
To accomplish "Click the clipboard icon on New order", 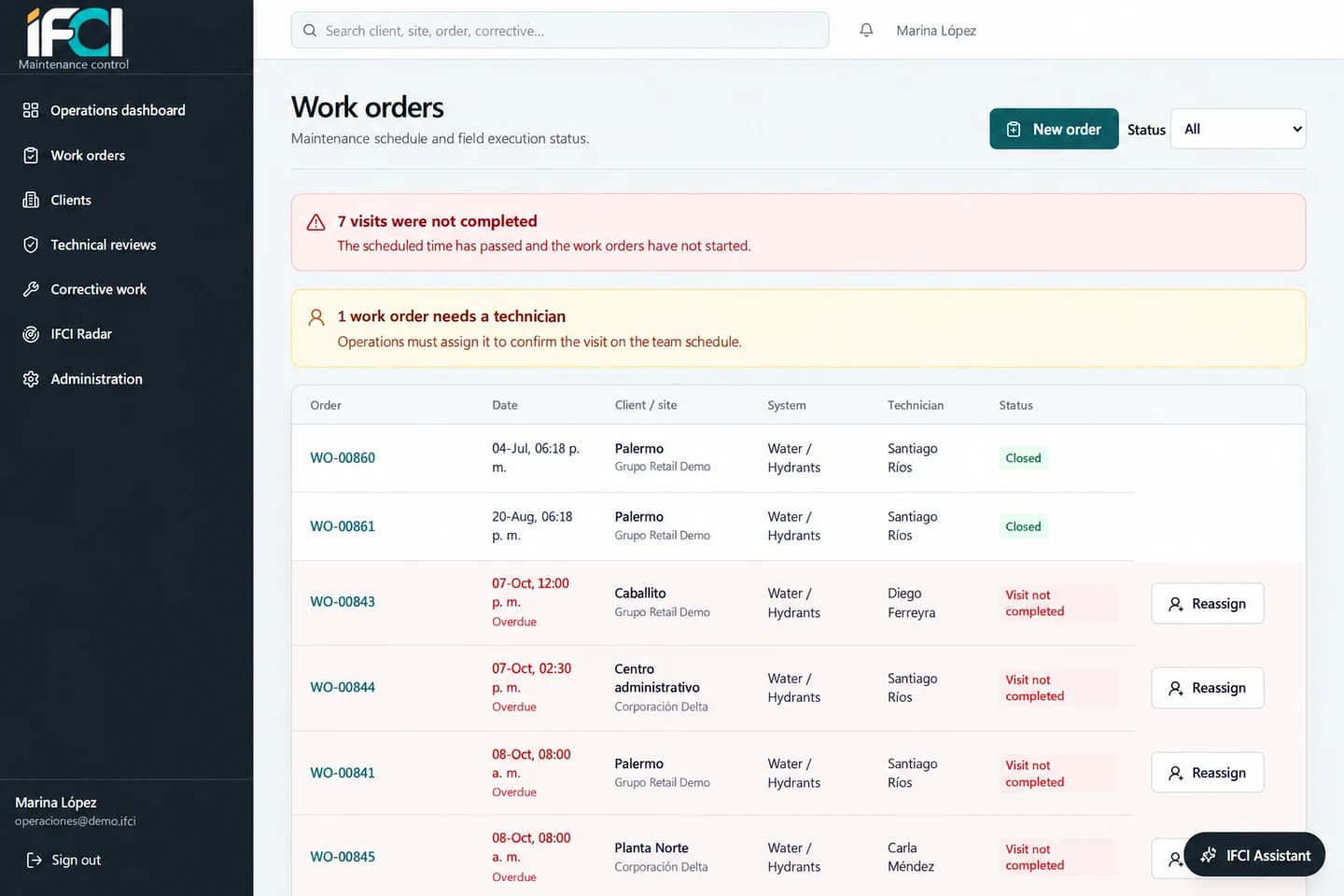I will [1014, 130].
